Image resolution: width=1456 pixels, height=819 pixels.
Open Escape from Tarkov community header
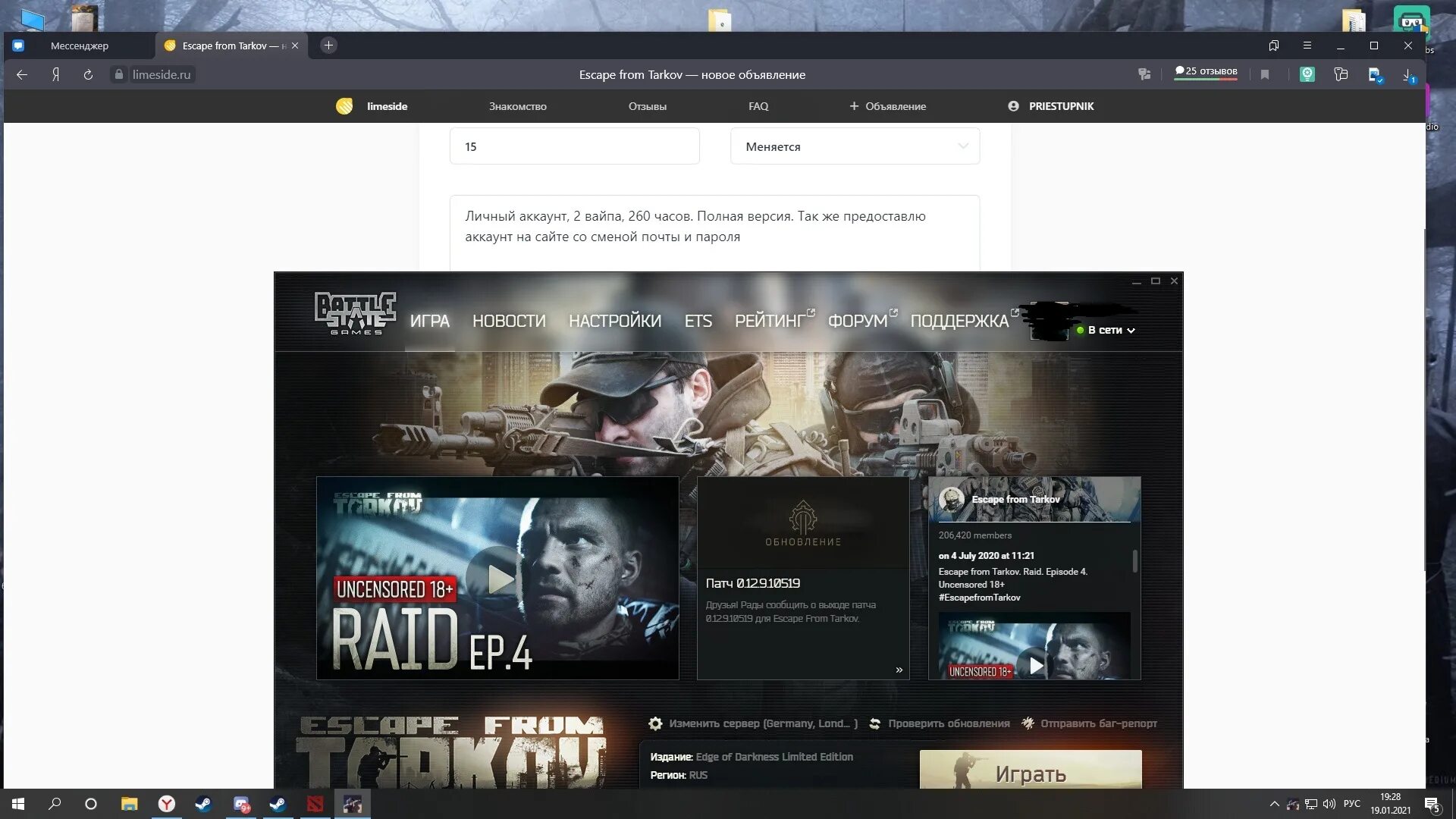pyautogui.click(x=1034, y=499)
